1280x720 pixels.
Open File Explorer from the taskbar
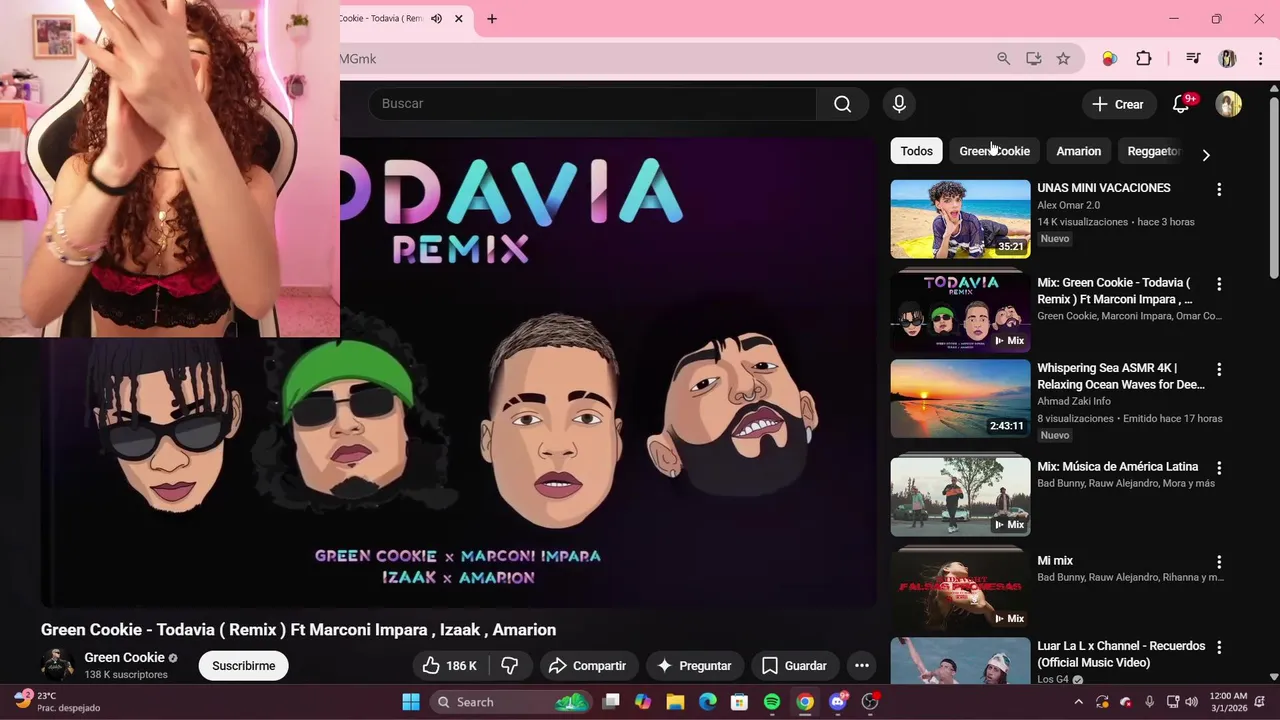pyautogui.click(x=675, y=702)
